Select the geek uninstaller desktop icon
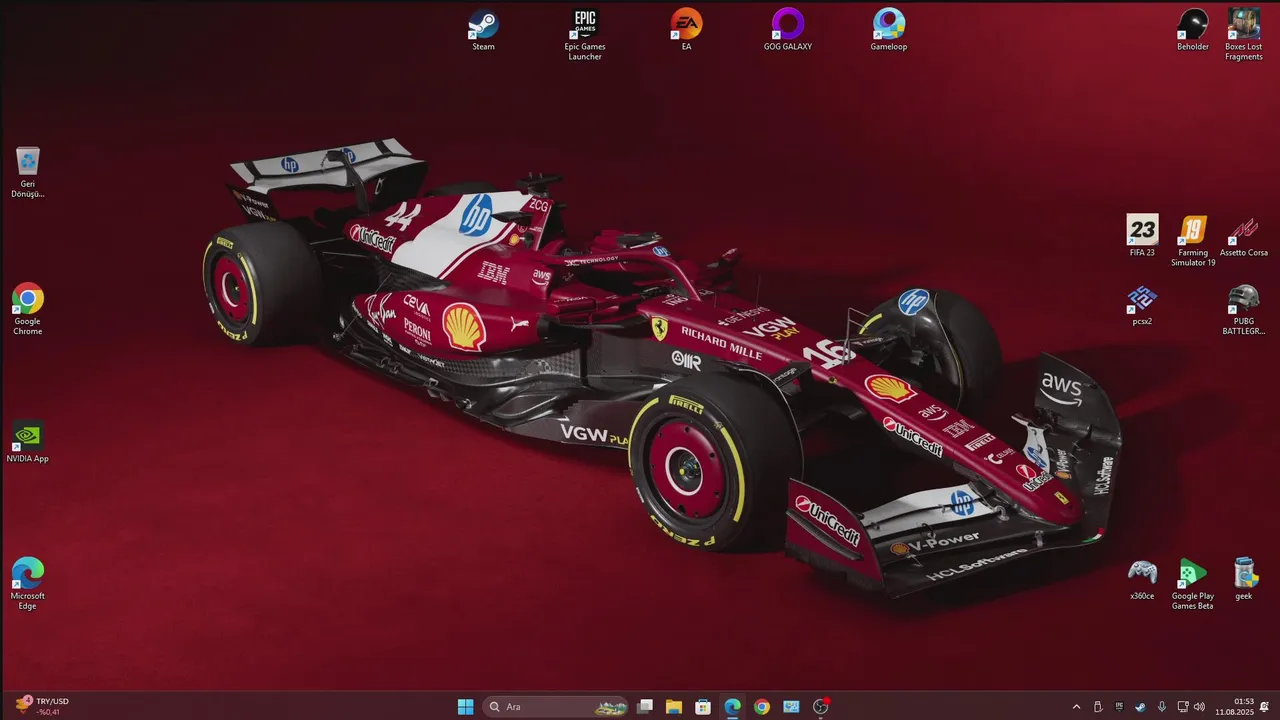1280x720 pixels. [x=1244, y=578]
